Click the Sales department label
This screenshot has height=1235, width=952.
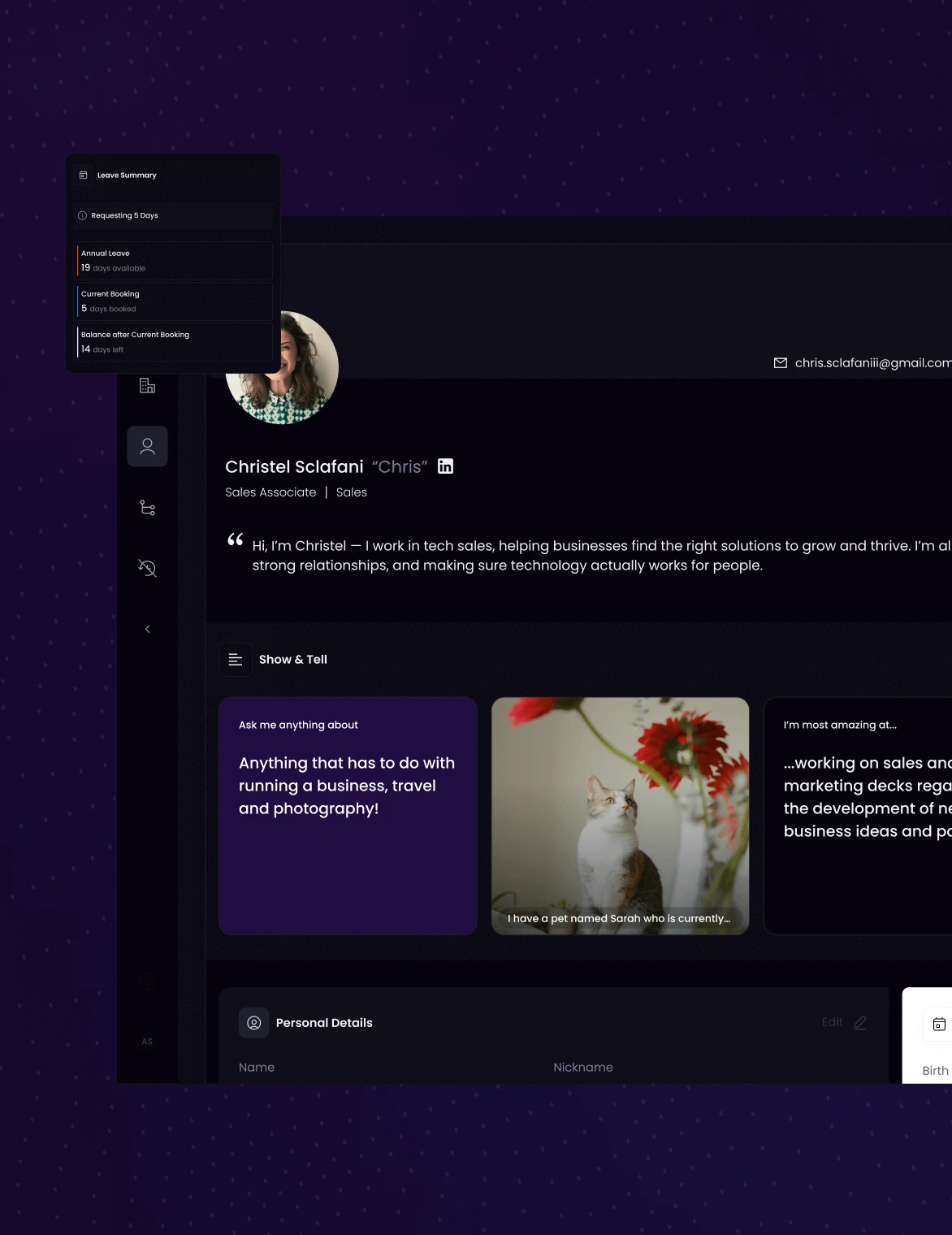point(352,492)
